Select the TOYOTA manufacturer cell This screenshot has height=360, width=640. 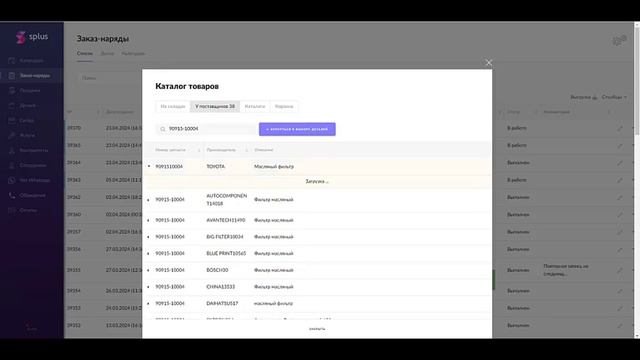pyautogui.click(x=216, y=167)
